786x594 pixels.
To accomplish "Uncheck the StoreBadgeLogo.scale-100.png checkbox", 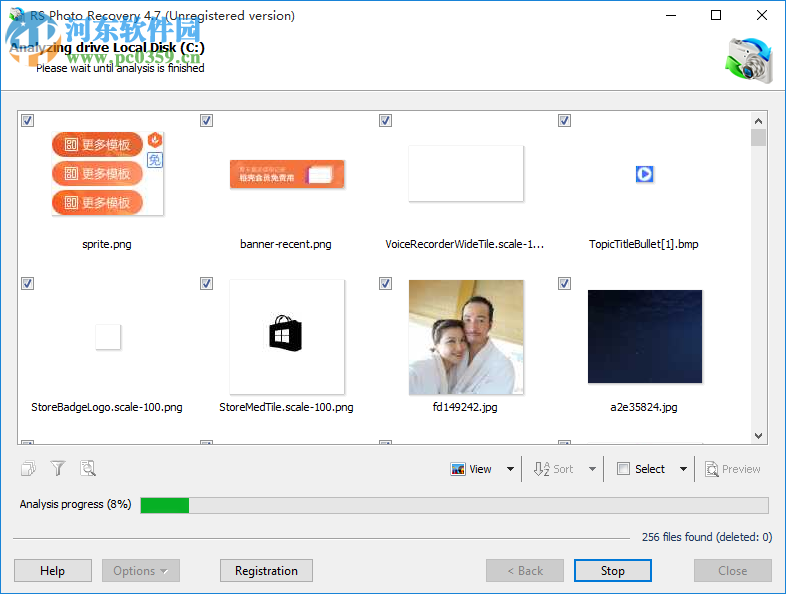I will [x=28, y=283].
